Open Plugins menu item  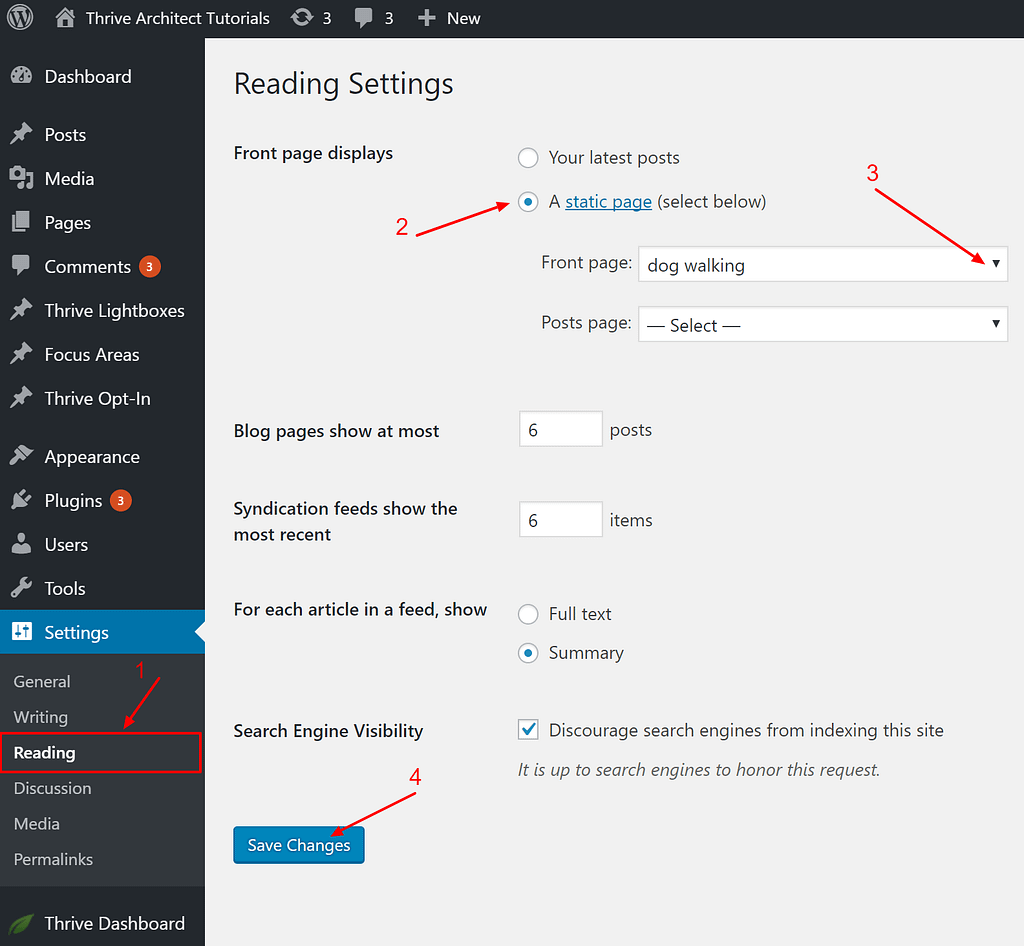click(x=102, y=501)
